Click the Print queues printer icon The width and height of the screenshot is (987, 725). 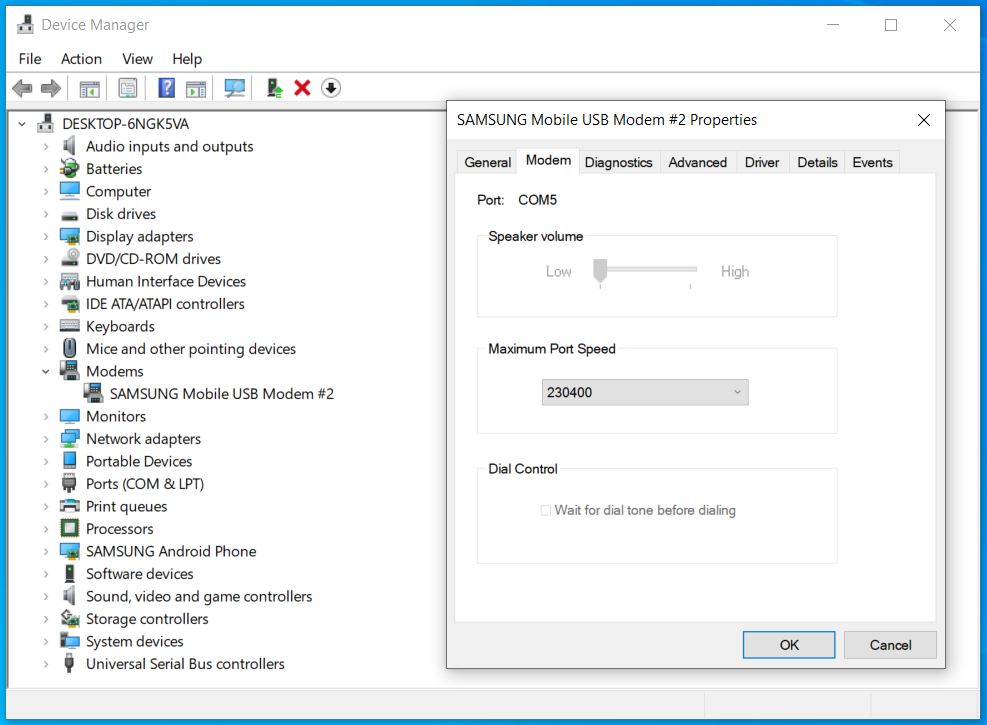tap(69, 506)
